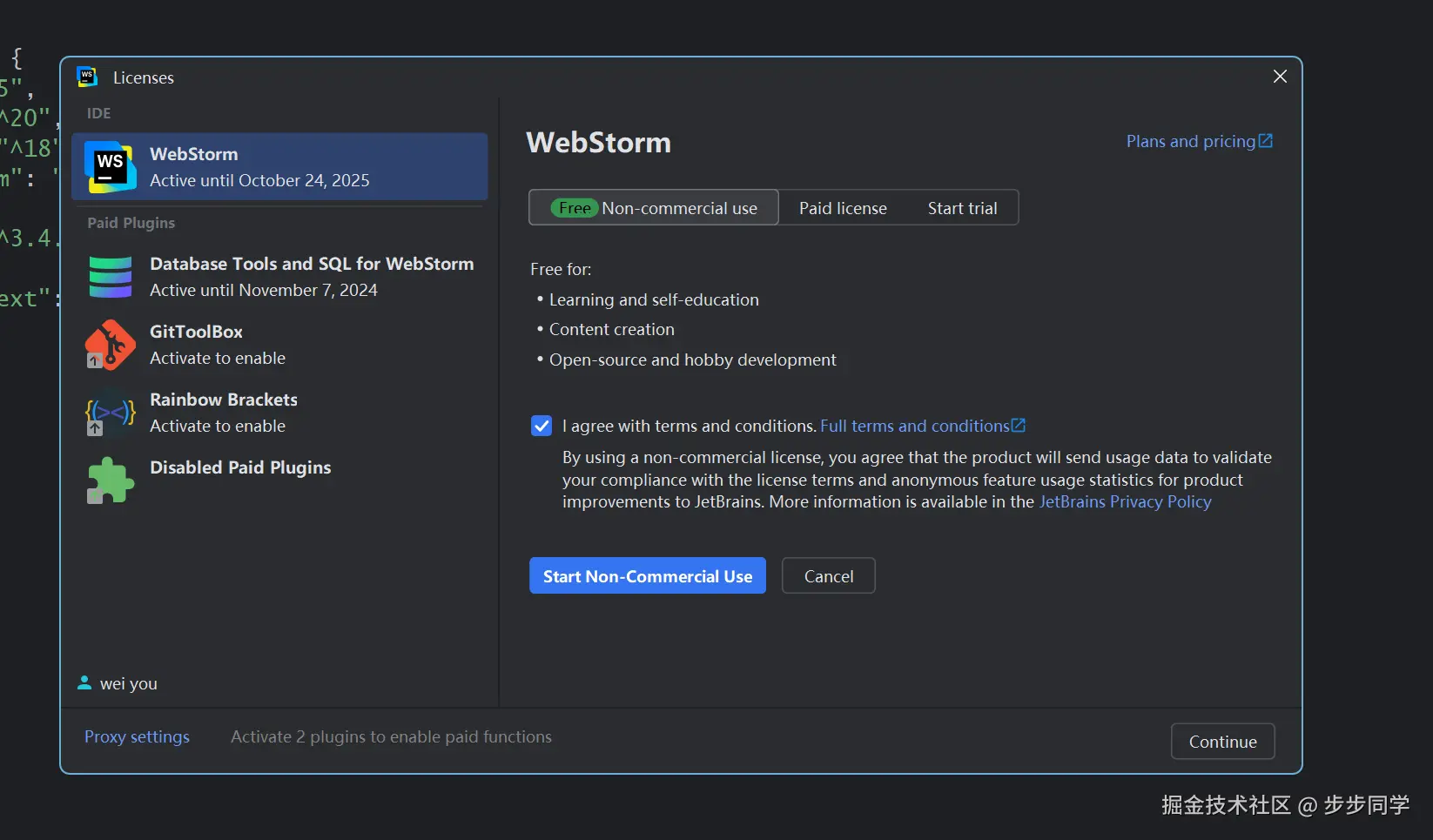Click the user account icon beside wei you
Screen dimensions: 1433x840
[x=84, y=683]
